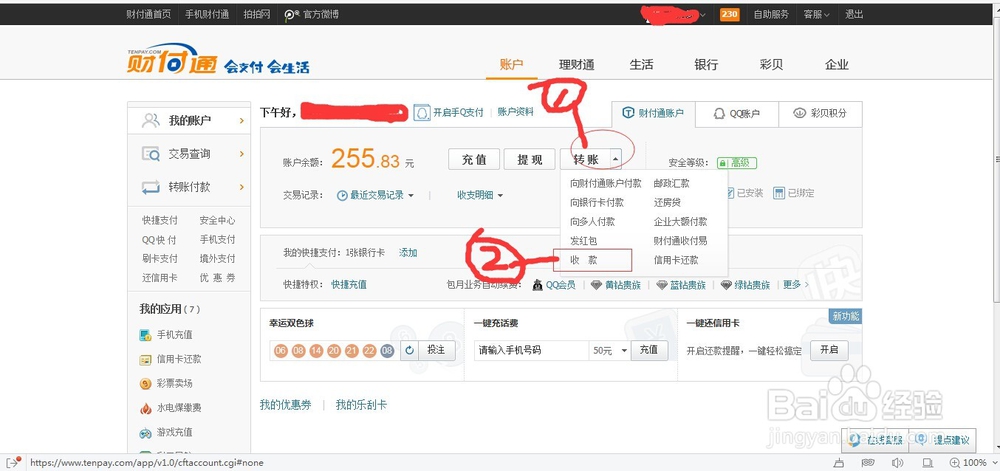The width and height of the screenshot is (1000, 471).
Task: Open the 客服 dropdown in top bar
Action: [816, 14]
